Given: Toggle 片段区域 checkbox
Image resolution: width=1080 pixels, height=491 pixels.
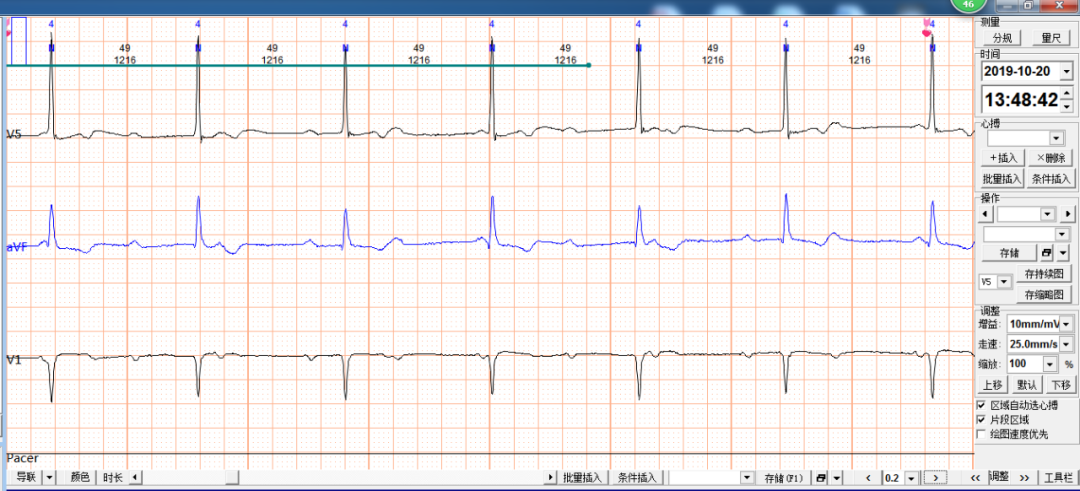Looking at the screenshot, I should pyautogui.click(x=982, y=419).
